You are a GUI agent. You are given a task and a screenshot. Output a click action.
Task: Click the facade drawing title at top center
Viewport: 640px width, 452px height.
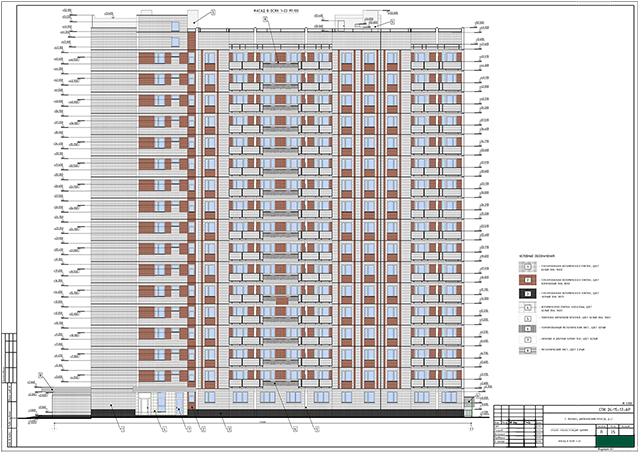pyautogui.click(x=276, y=11)
